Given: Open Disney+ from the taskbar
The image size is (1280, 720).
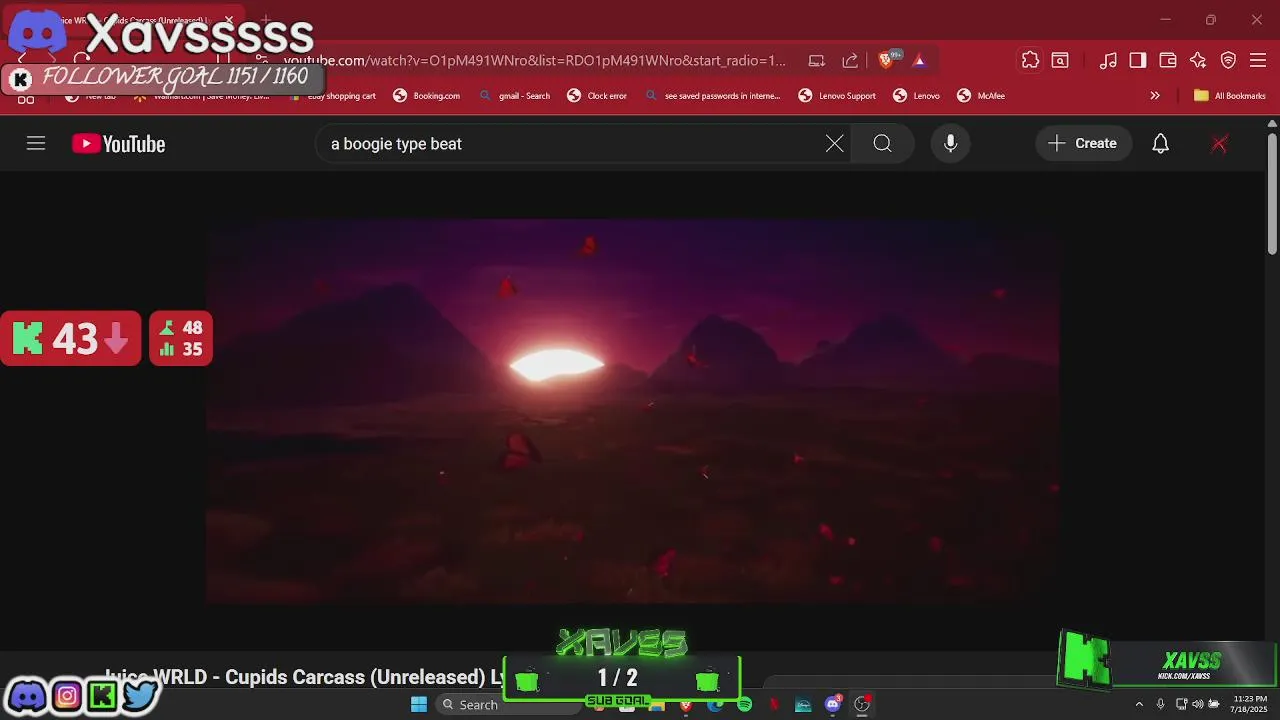Looking at the screenshot, I should [x=803, y=704].
